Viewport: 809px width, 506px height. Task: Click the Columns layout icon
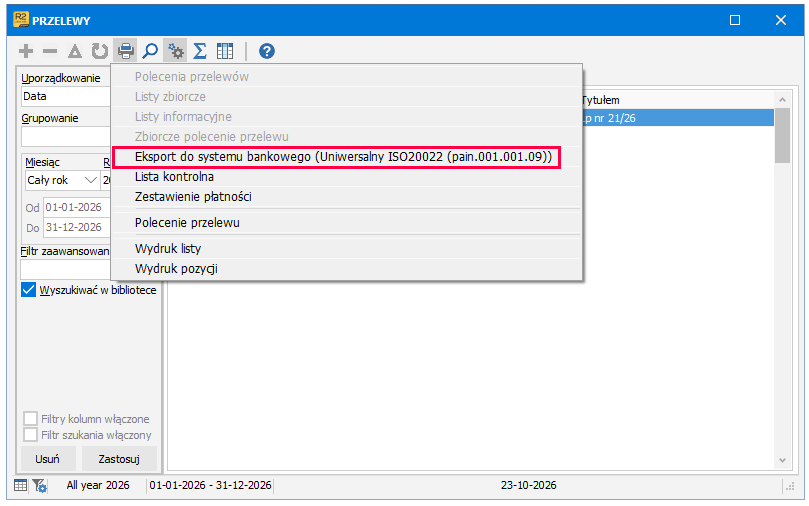pyautogui.click(x=225, y=51)
